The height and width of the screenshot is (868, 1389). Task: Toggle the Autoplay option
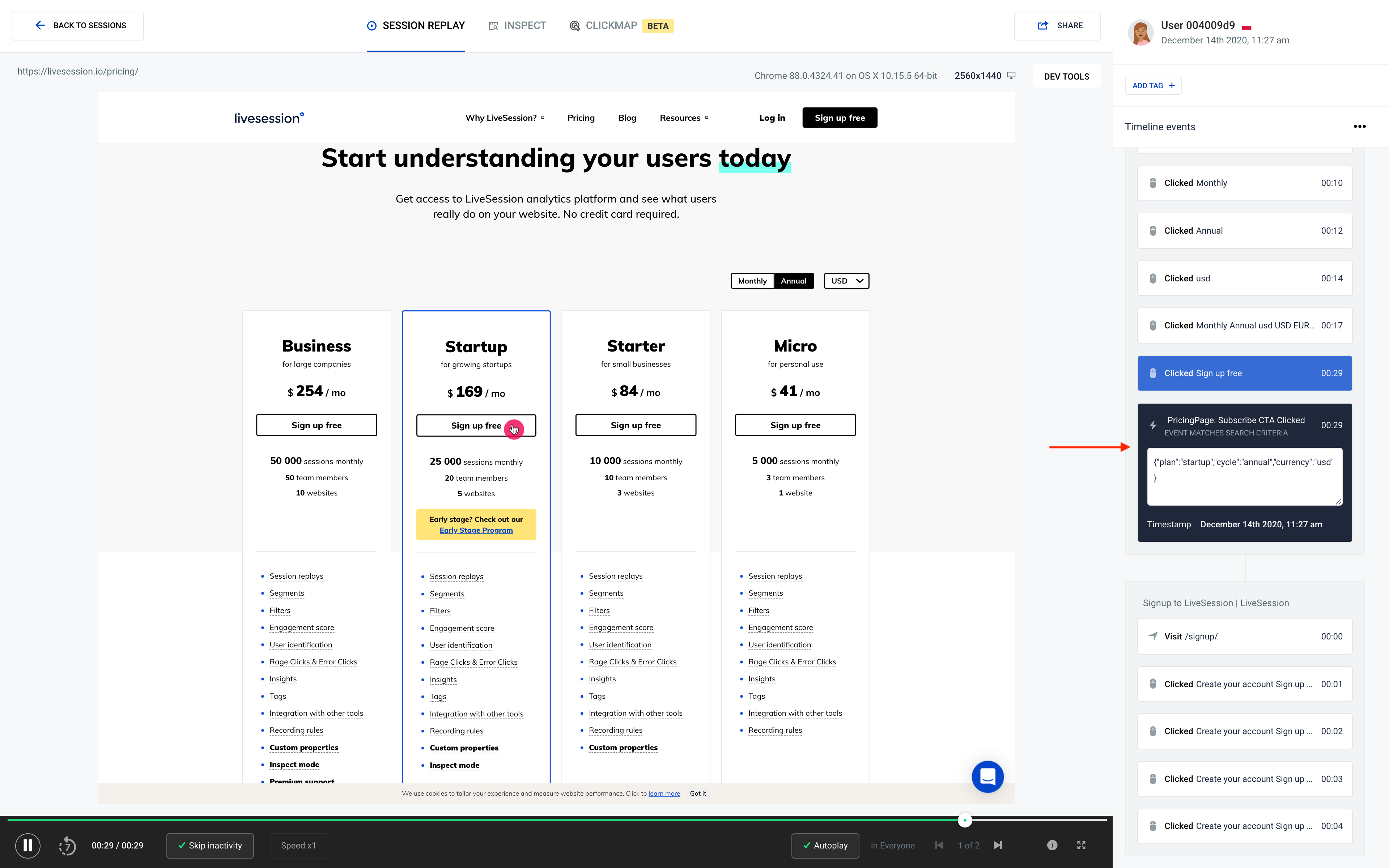pos(825,845)
